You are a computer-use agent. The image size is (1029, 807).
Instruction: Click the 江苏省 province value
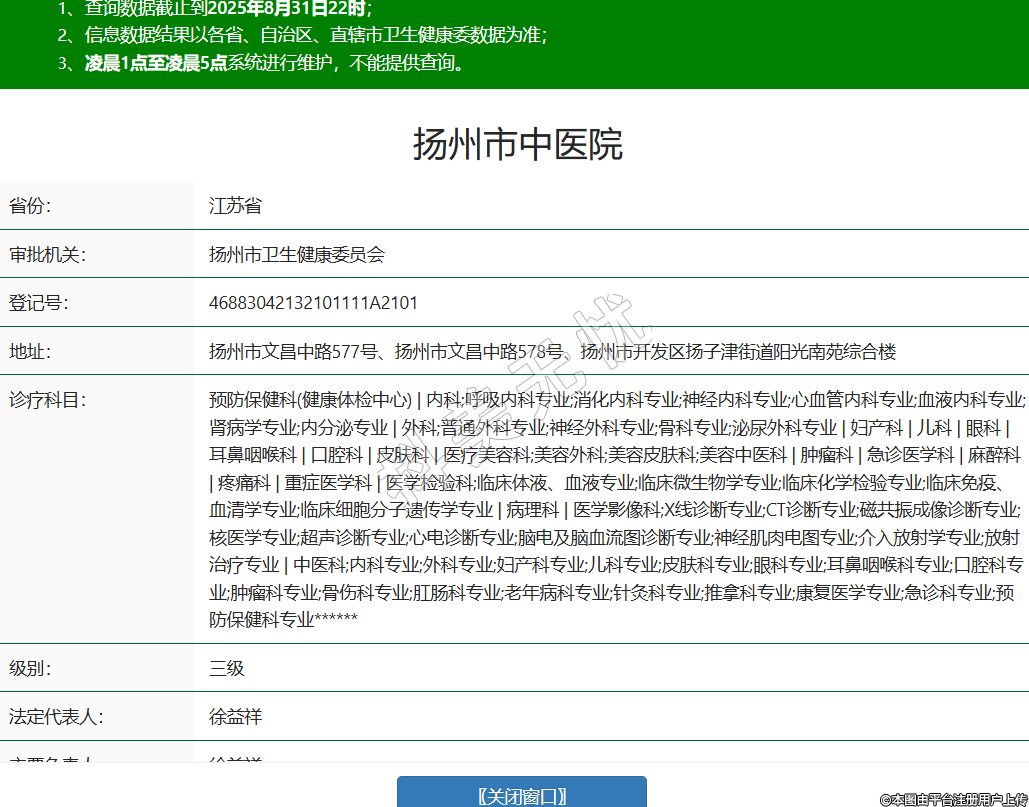pos(235,206)
